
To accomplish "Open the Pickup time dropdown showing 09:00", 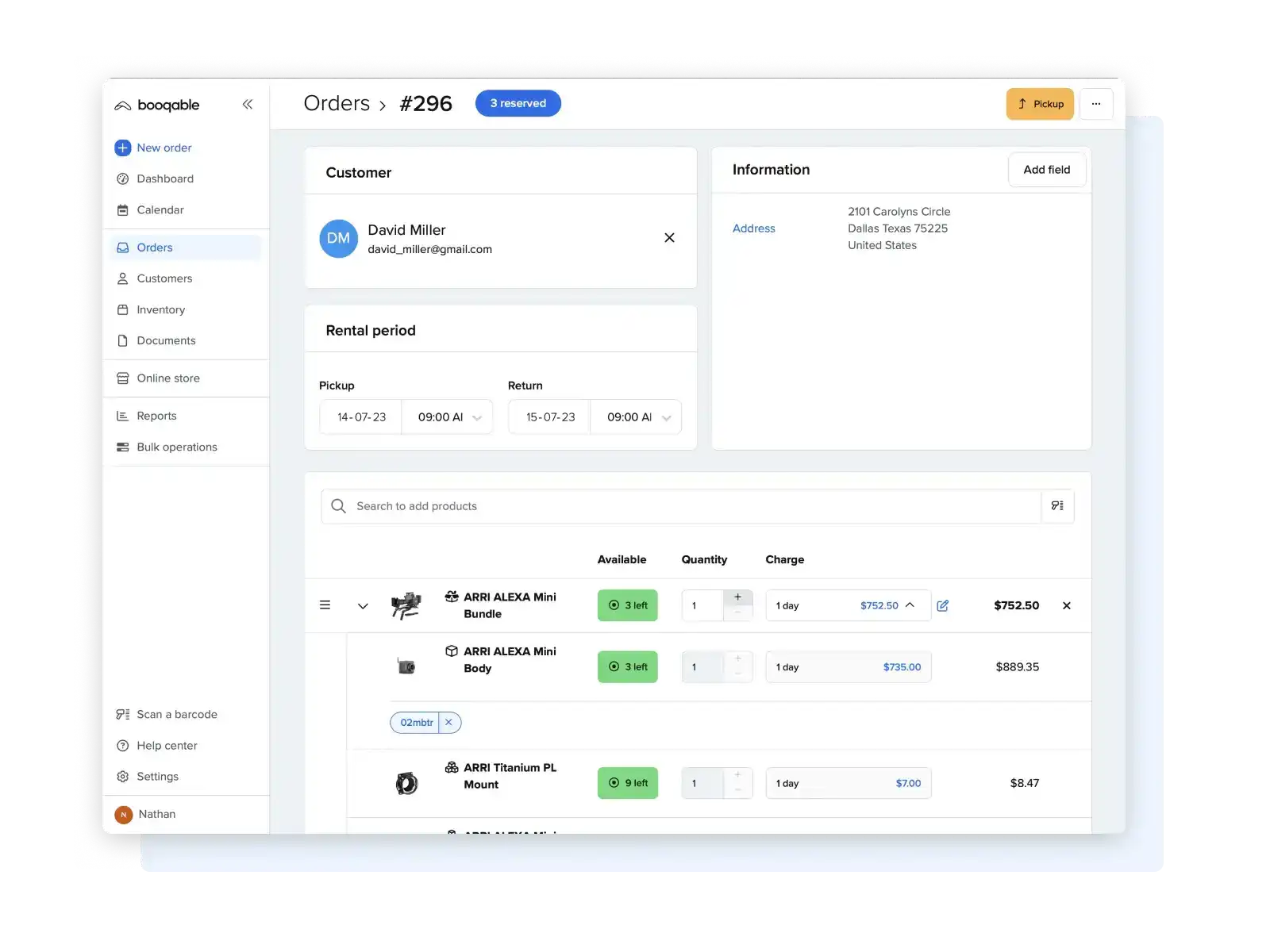I will click(x=447, y=416).
